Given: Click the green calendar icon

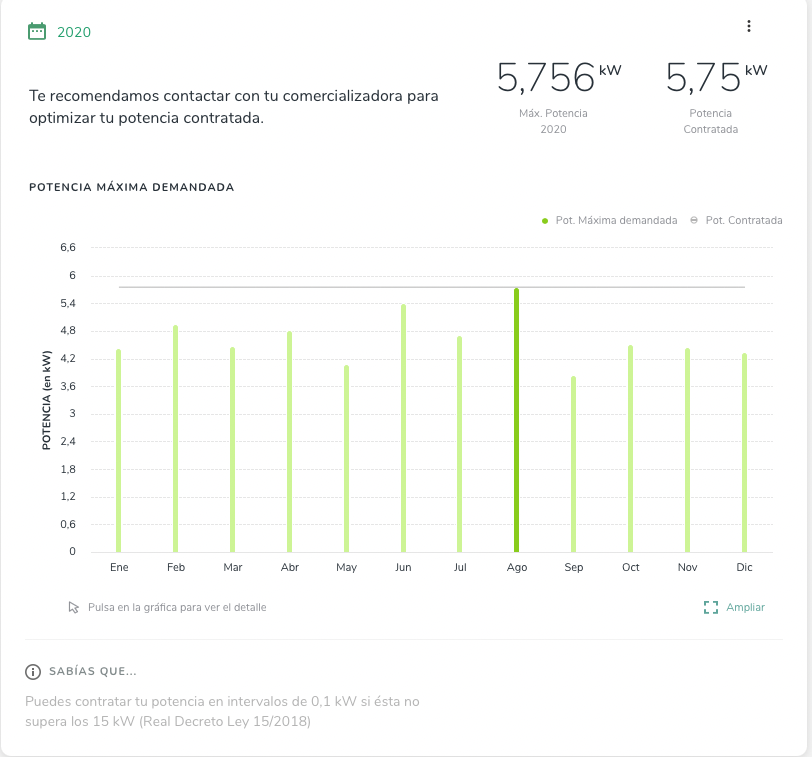Looking at the screenshot, I should point(37,32).
